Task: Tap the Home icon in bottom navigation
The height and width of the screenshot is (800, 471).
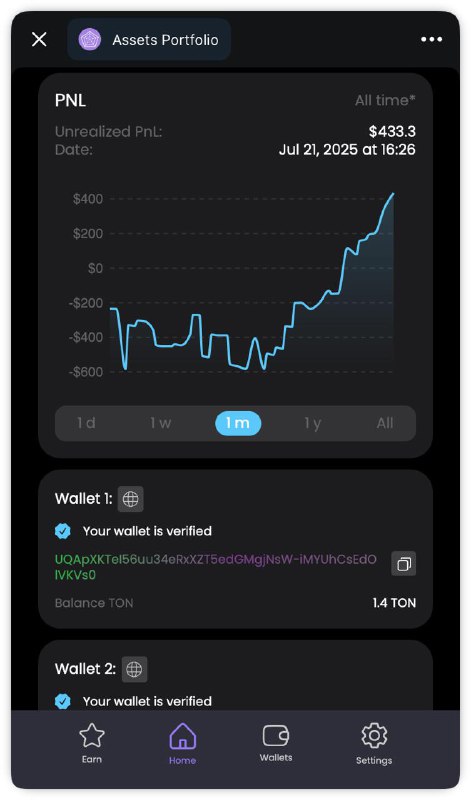Action: pyautogui.click(x=182, y=736)
